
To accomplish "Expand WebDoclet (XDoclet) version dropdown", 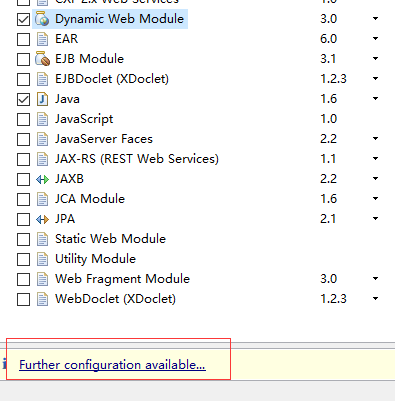I will point(375,299).
